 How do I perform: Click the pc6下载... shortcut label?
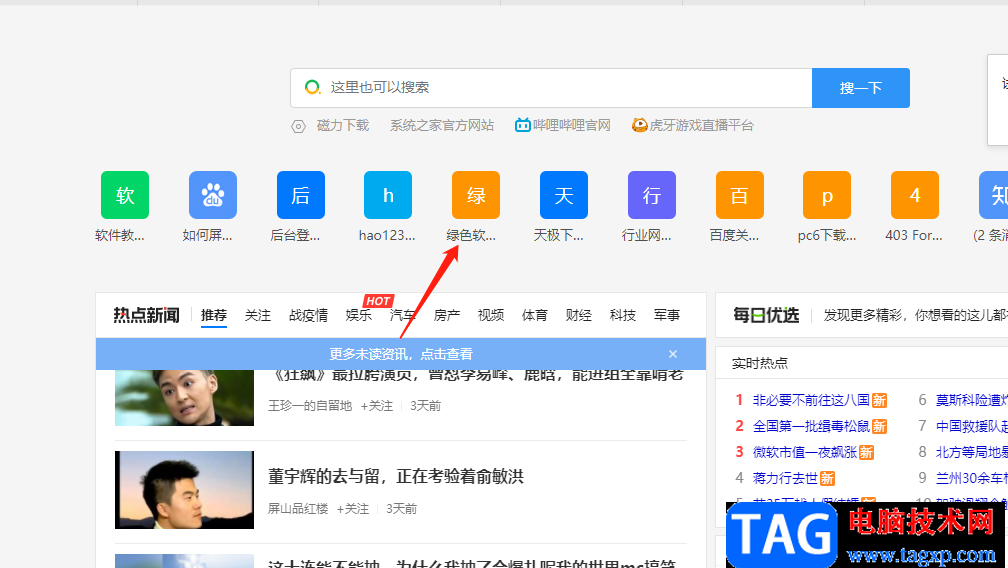(827, 235)
